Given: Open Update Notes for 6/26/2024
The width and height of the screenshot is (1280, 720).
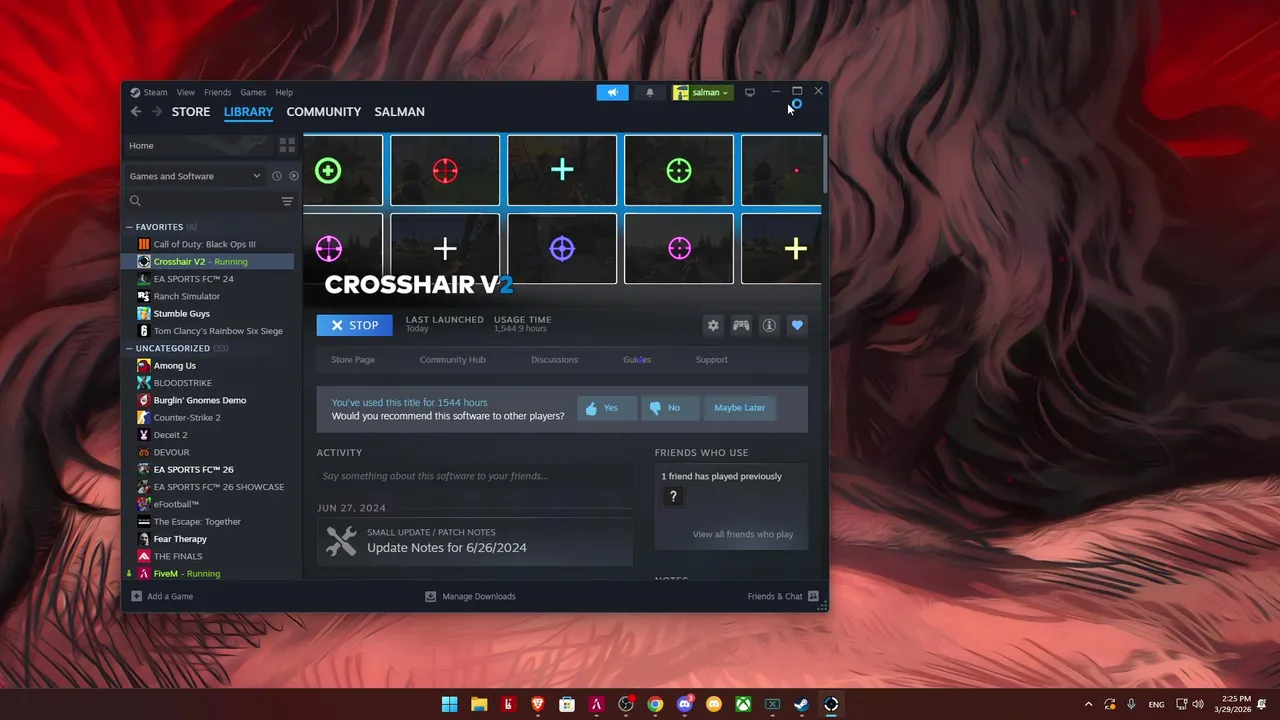Looking at the screenshot, I should pyautogui.click(x=446, y=548).
